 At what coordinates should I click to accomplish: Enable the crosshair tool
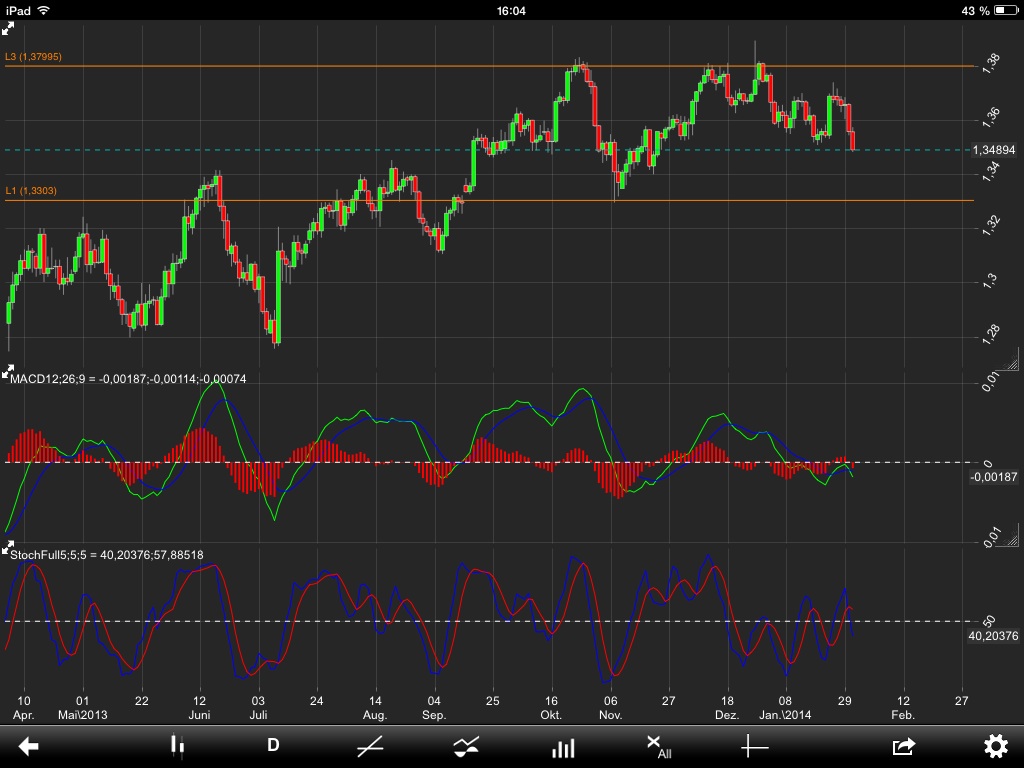(x=757, y=747)
